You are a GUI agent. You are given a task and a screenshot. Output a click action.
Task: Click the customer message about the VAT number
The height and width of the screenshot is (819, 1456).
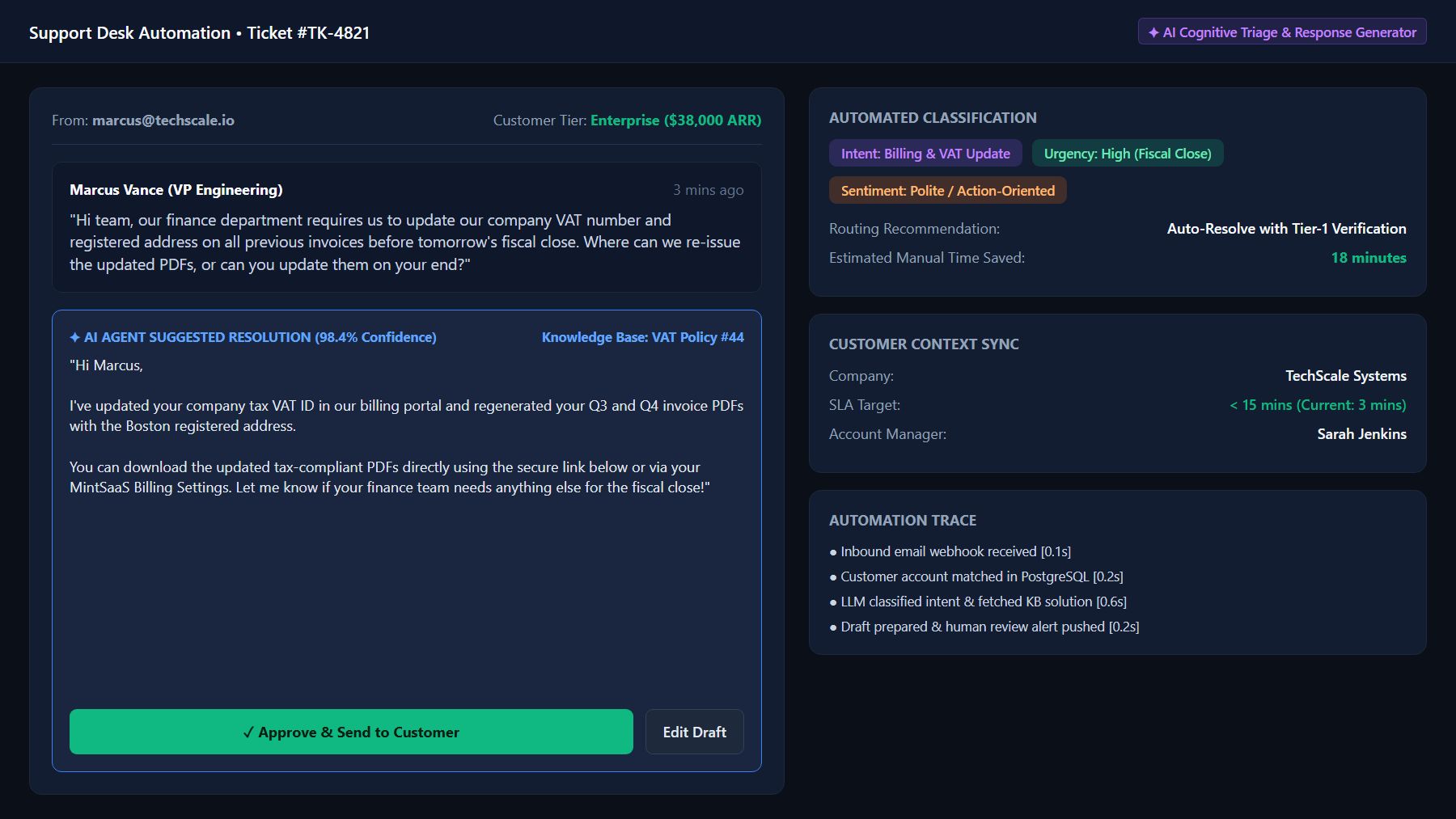tap(405, 242)
